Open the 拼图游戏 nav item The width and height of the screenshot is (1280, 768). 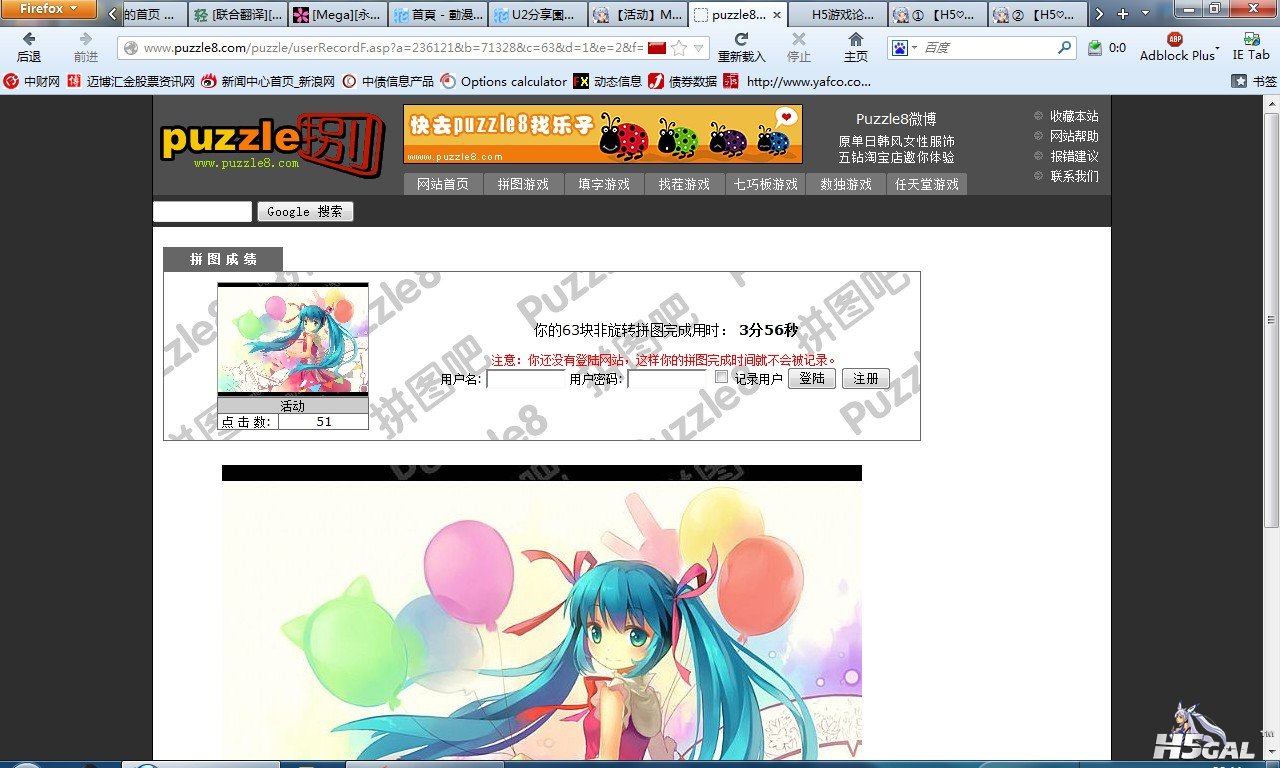coord(523,184)
